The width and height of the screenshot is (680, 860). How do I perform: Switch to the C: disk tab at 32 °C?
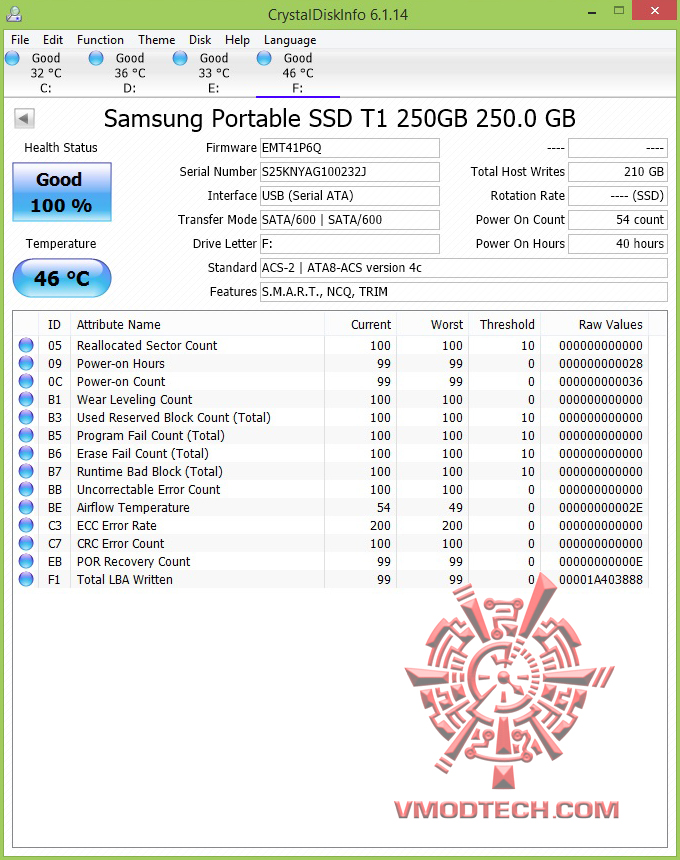[x=46, y=73]
